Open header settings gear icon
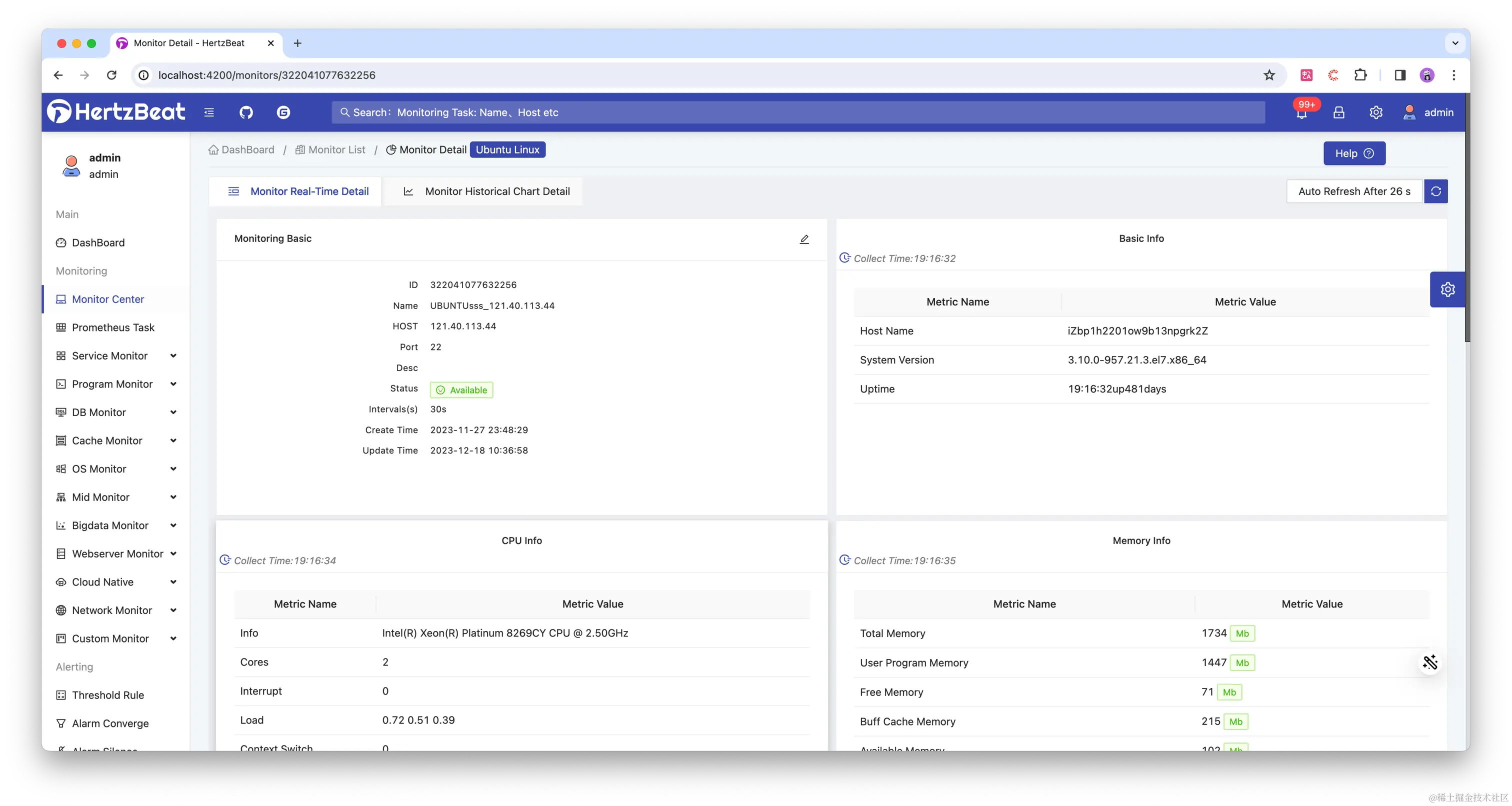Image resolution: width=1512 pixels, height=806 pixels. (1376, 112)
